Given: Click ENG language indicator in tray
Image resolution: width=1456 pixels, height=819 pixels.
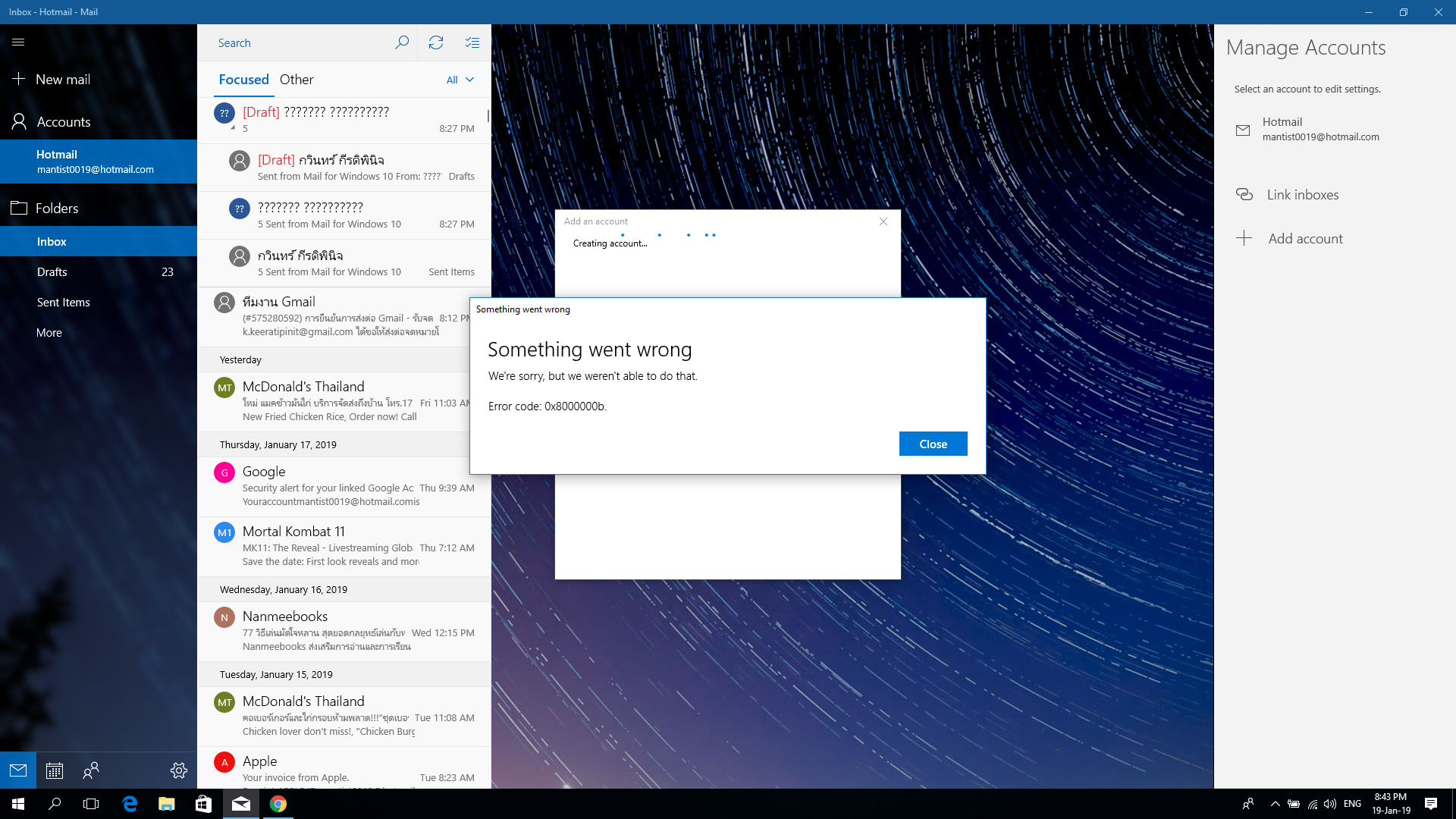Looking at the screenshot, I should pyautogui.click(x=1352, y=804).
